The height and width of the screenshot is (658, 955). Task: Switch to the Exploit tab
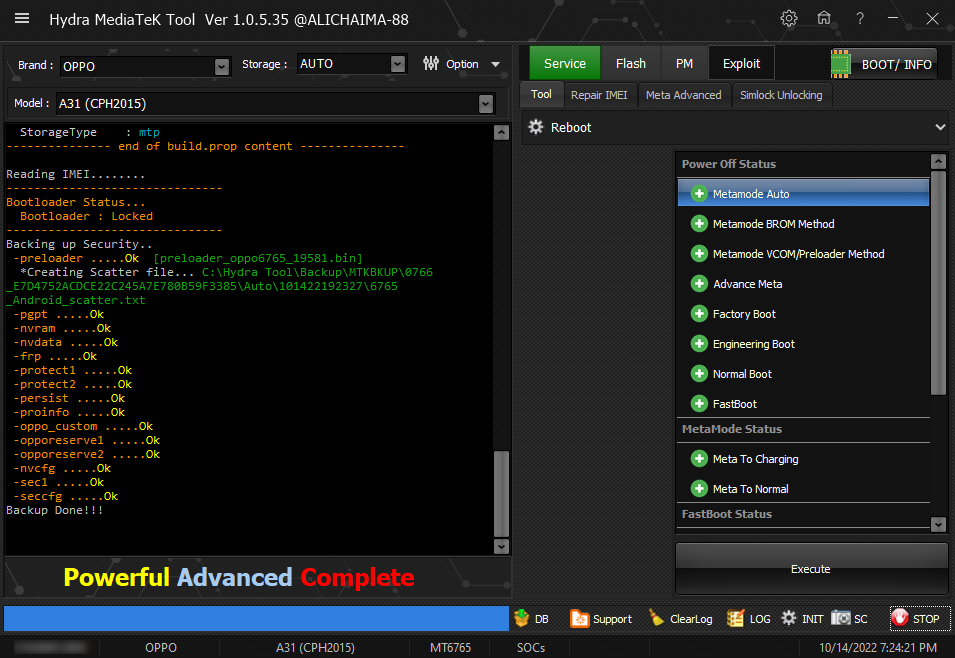coord(741,63)
